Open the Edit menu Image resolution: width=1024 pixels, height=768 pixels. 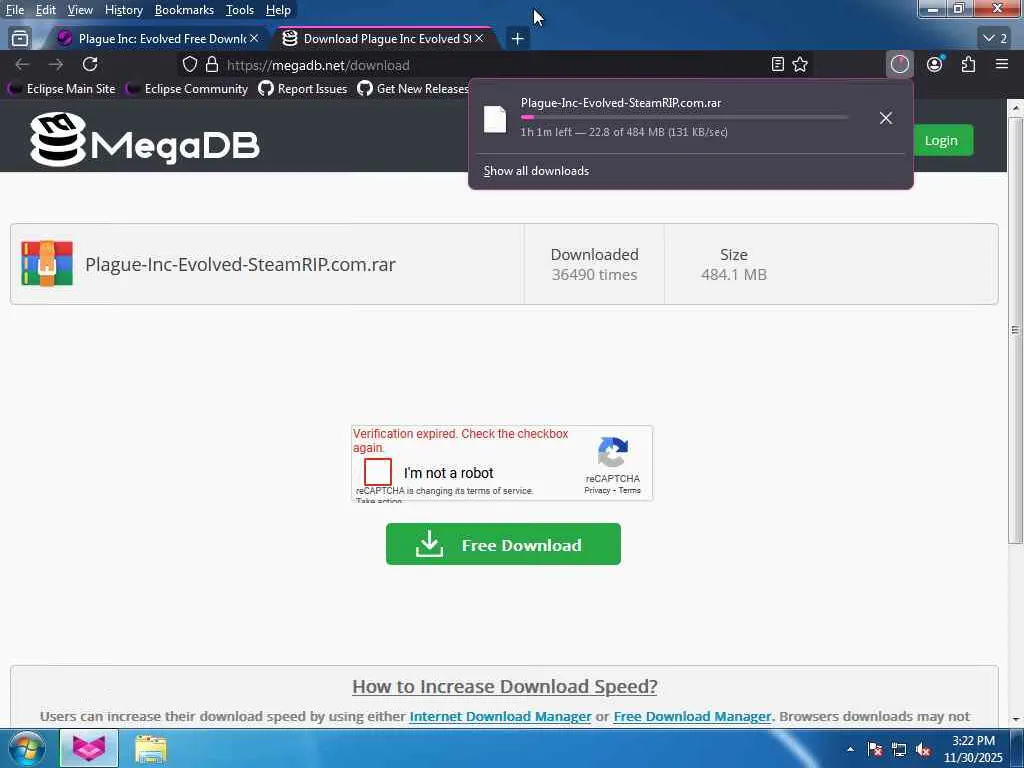coord(46,10)
